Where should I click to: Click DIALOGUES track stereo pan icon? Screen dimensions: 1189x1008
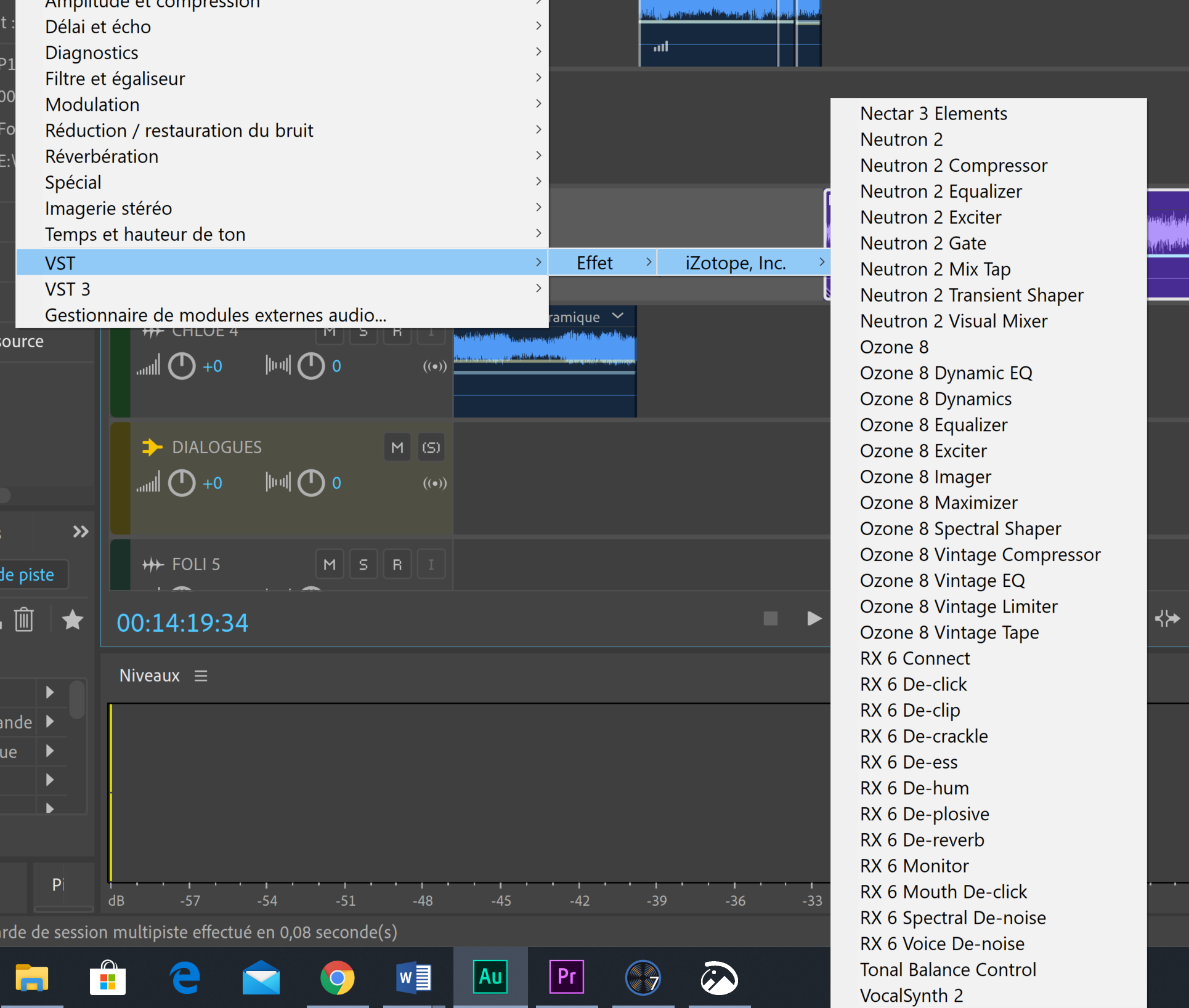click(278, 483)
